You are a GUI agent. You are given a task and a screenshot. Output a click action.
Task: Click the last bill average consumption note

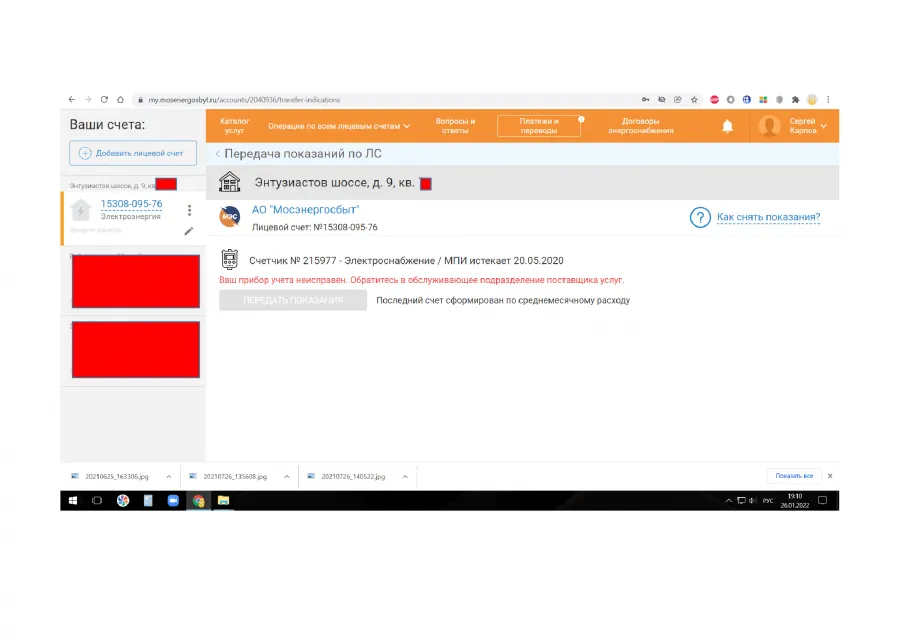(503, 300)
